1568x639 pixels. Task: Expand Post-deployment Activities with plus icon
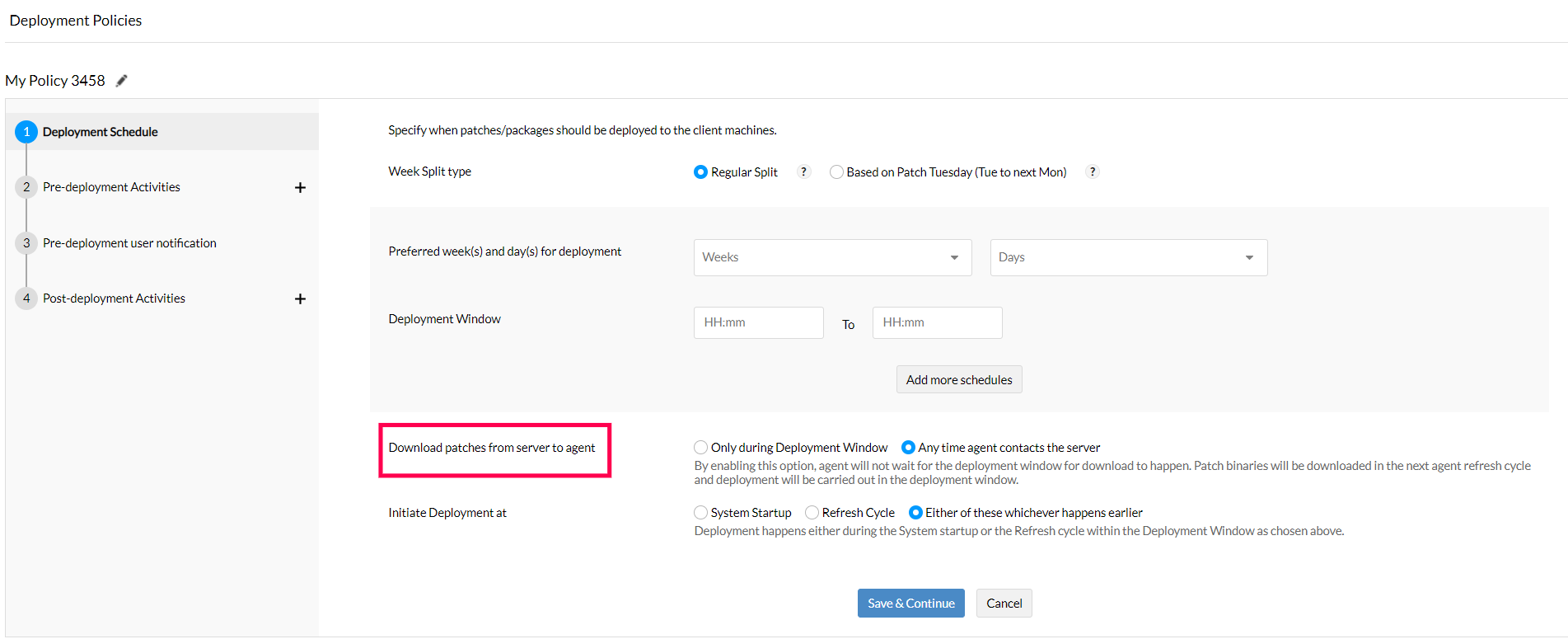300,298
